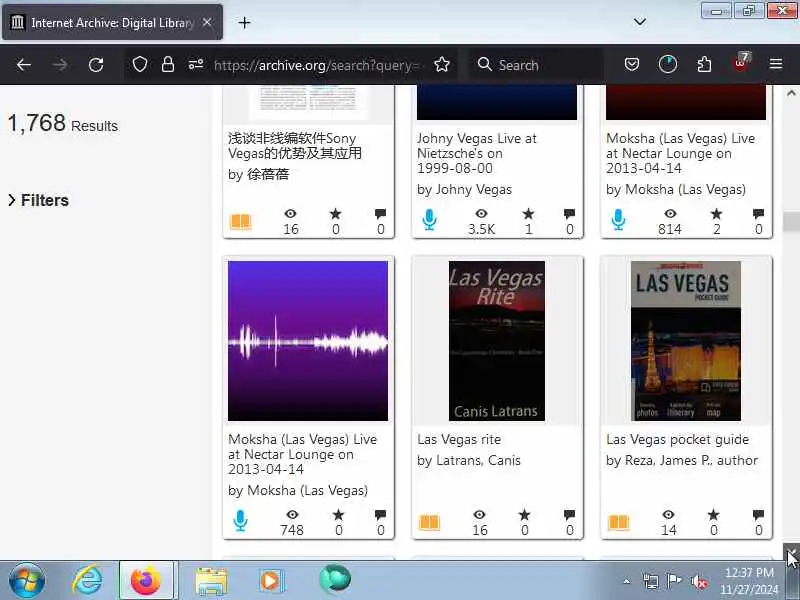This screenshot has height=600, width=800.
Task: Click the muted volume tray icon
Action: pos(698,581)
